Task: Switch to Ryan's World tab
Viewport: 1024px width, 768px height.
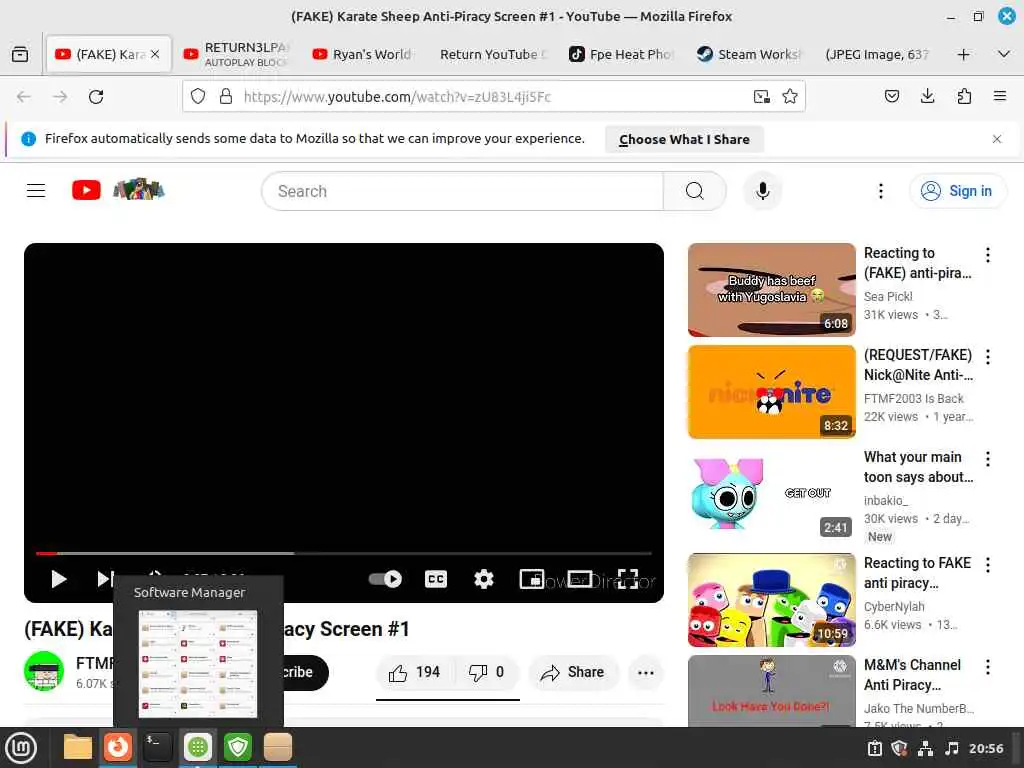Action: pos(363,54)
